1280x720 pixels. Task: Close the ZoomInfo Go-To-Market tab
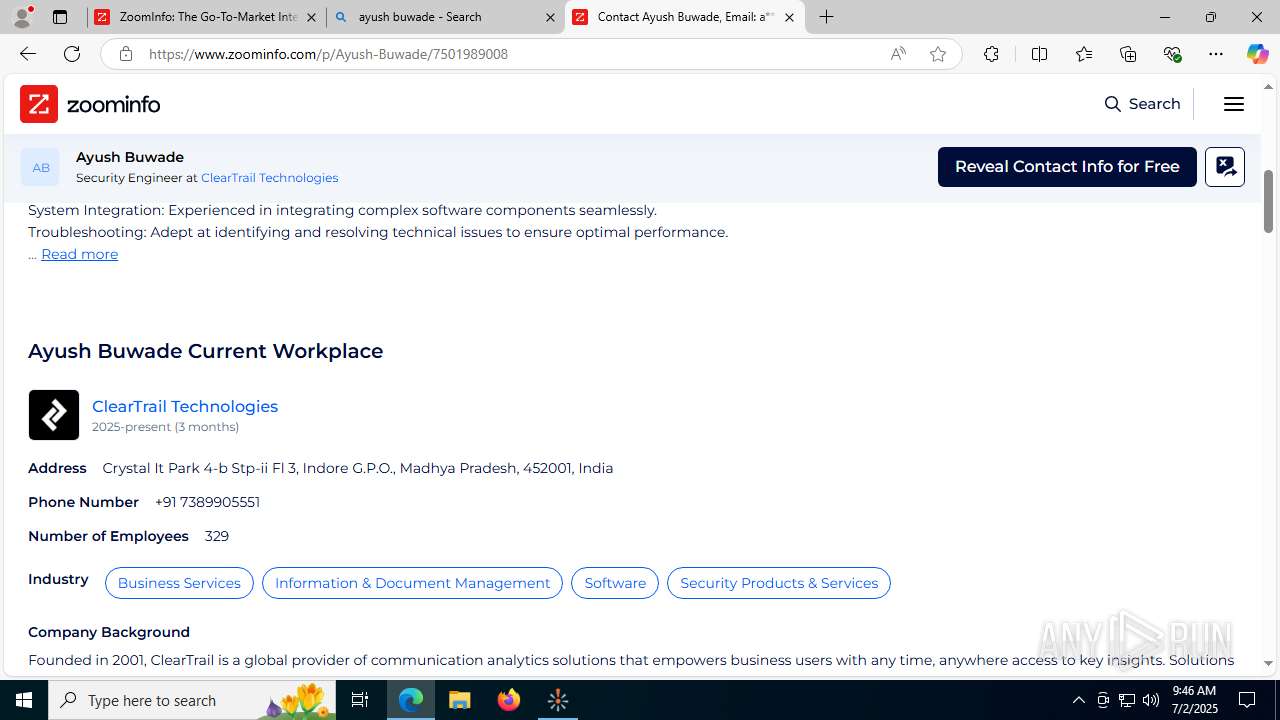tap(311, 17)
